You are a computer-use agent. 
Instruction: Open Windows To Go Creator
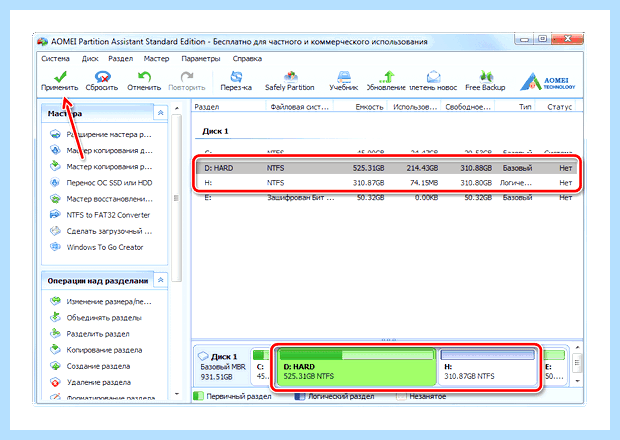96,247
